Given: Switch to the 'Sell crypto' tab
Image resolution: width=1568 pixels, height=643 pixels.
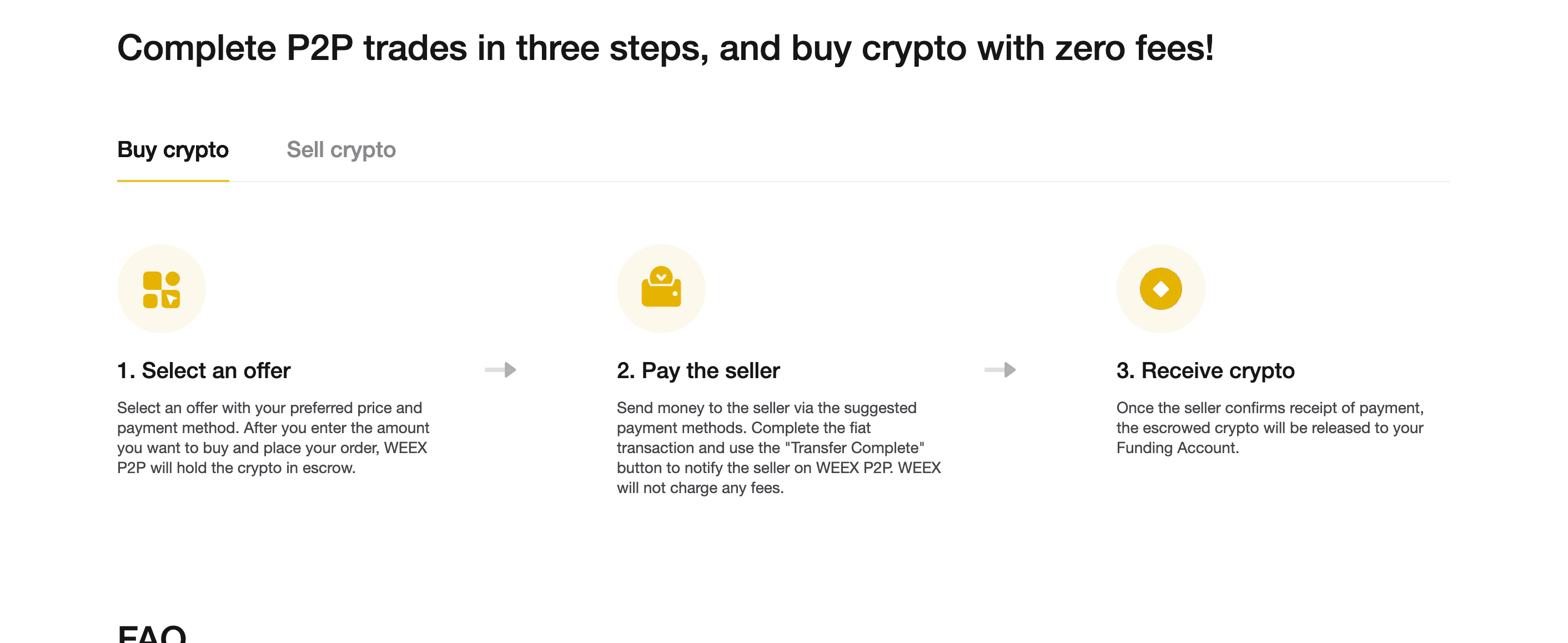Looking at the screenshot, I should [343, 150].
